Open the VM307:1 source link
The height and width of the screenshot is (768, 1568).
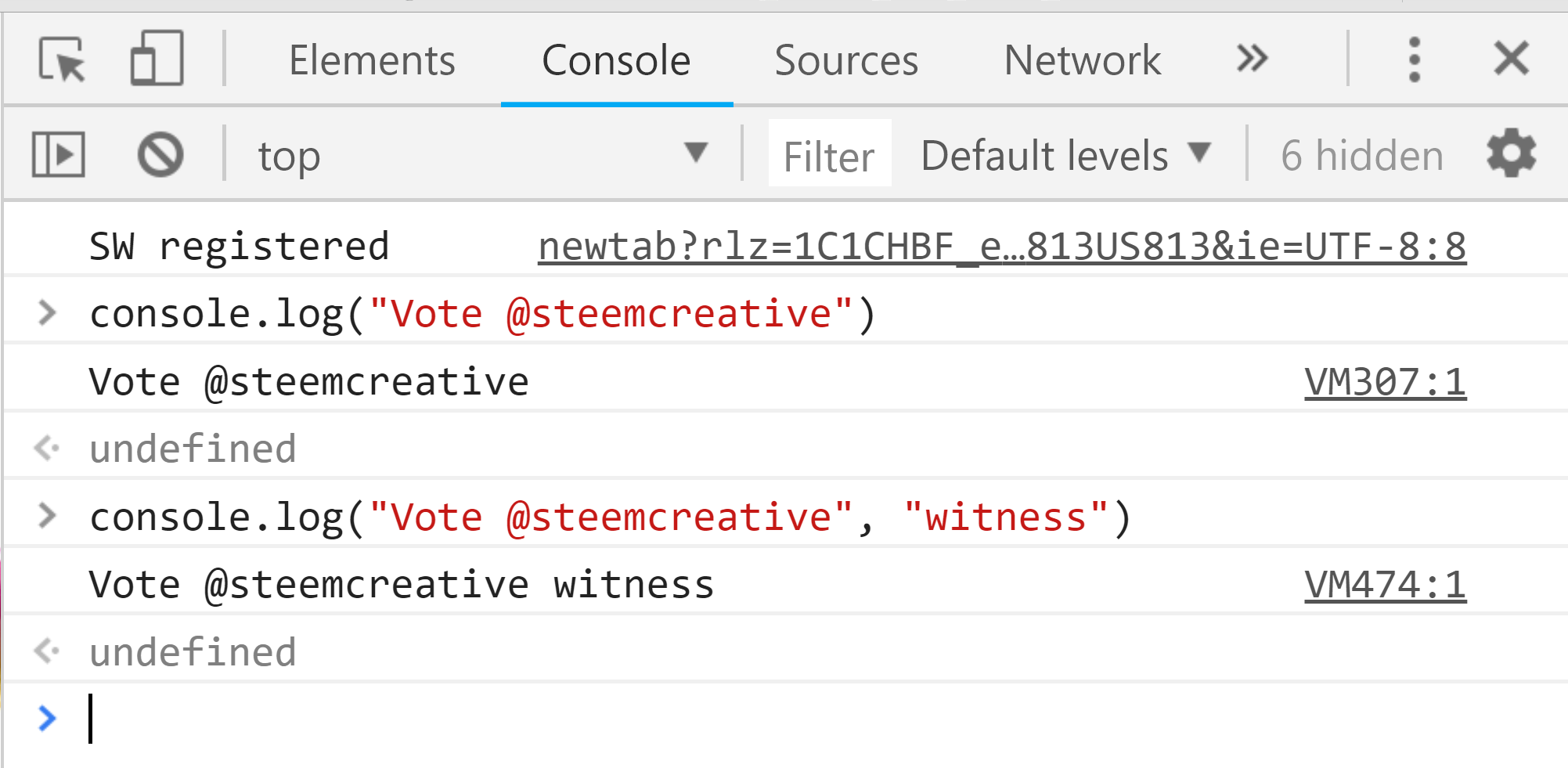(x=1385, y=383)
